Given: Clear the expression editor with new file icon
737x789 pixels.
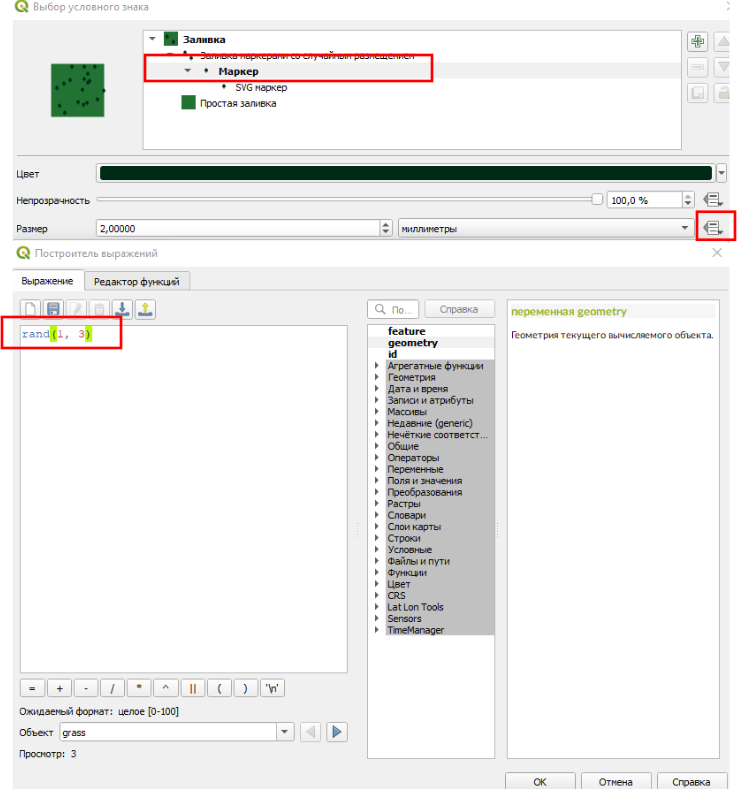Looking at the screenshot, I should click(30, 309).
